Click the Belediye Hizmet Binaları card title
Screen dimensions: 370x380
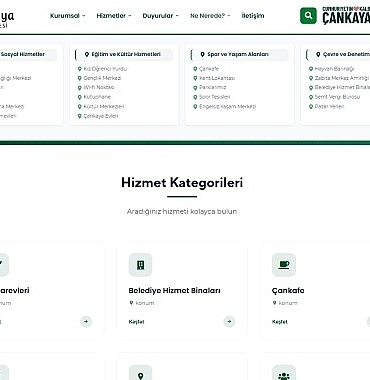pos(174,291)
